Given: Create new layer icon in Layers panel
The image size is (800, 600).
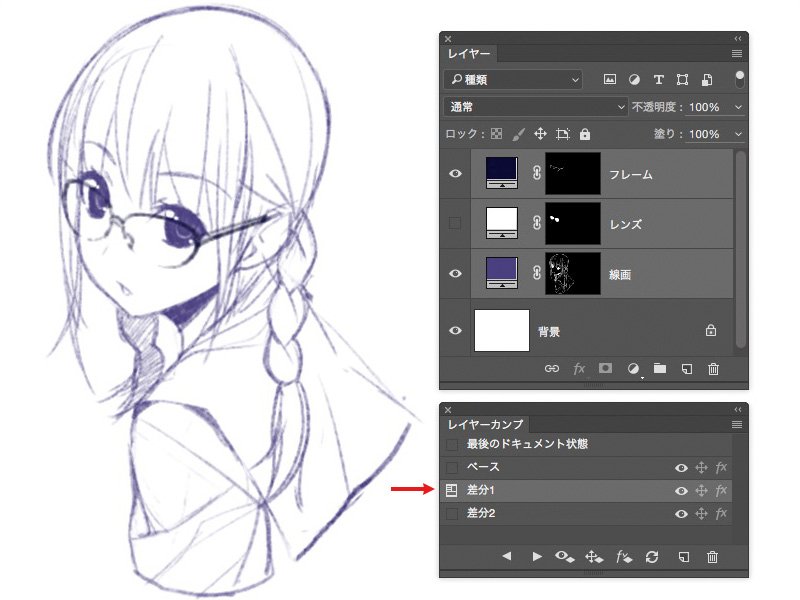Looking at the screenshot, I should click(x=687, y=368).
